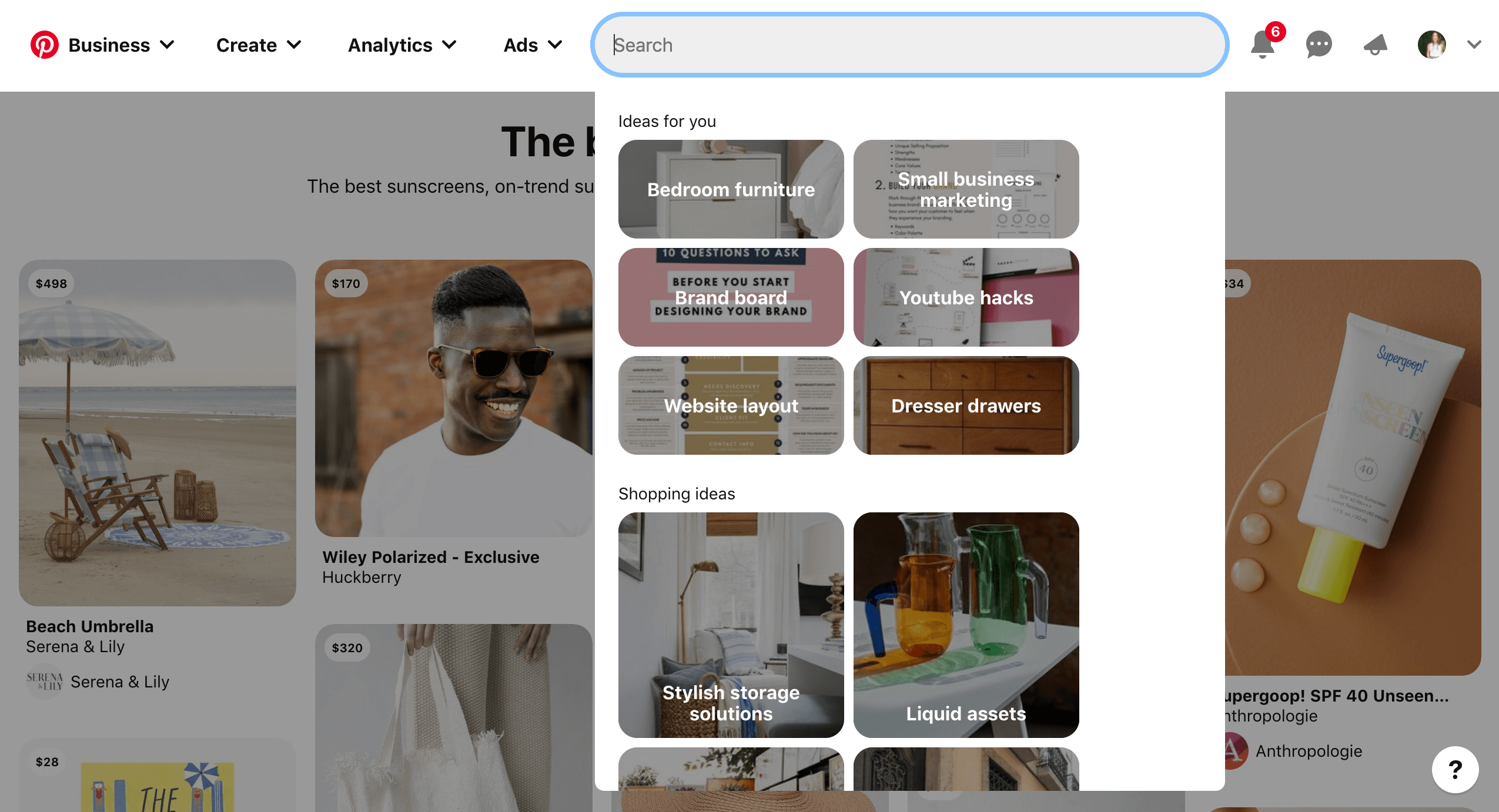The height and width of the screenshot is (812, 1499).
Task: Focus the Search input field
Action: click(x=909, y=45)
